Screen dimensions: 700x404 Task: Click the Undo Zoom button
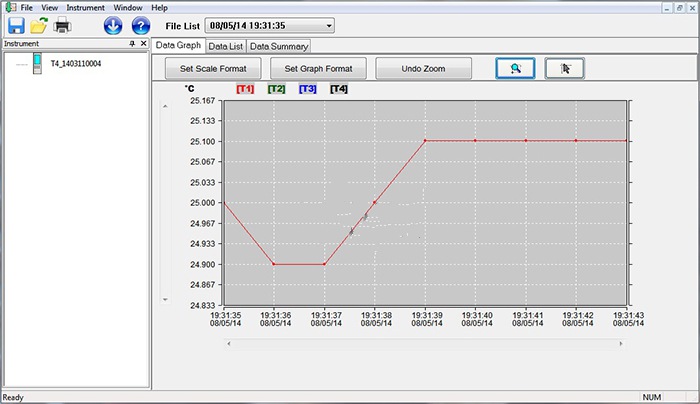click(423, 69)
